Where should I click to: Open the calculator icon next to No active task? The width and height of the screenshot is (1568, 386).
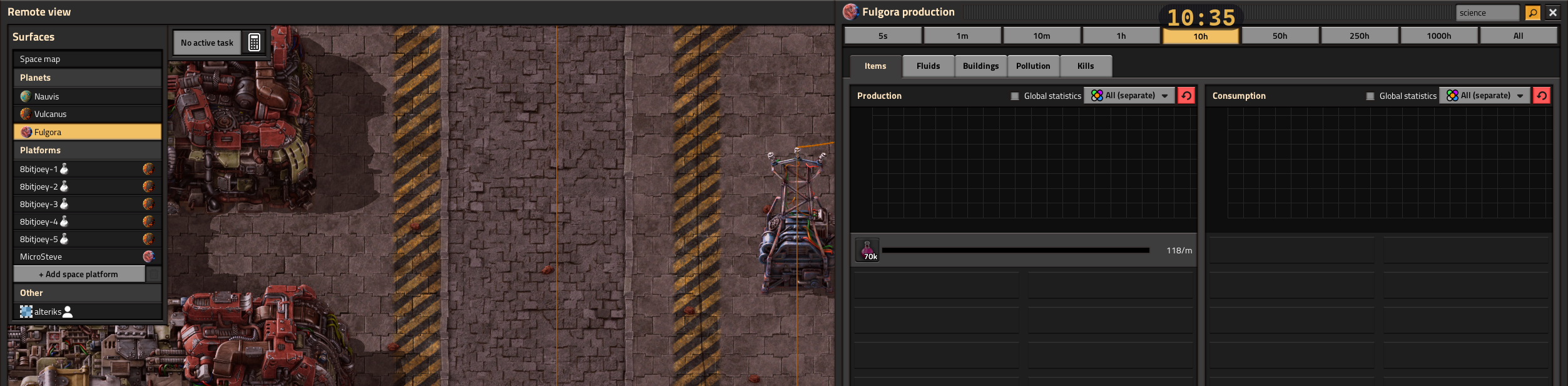pyautogui.click(x=254, y=43)
